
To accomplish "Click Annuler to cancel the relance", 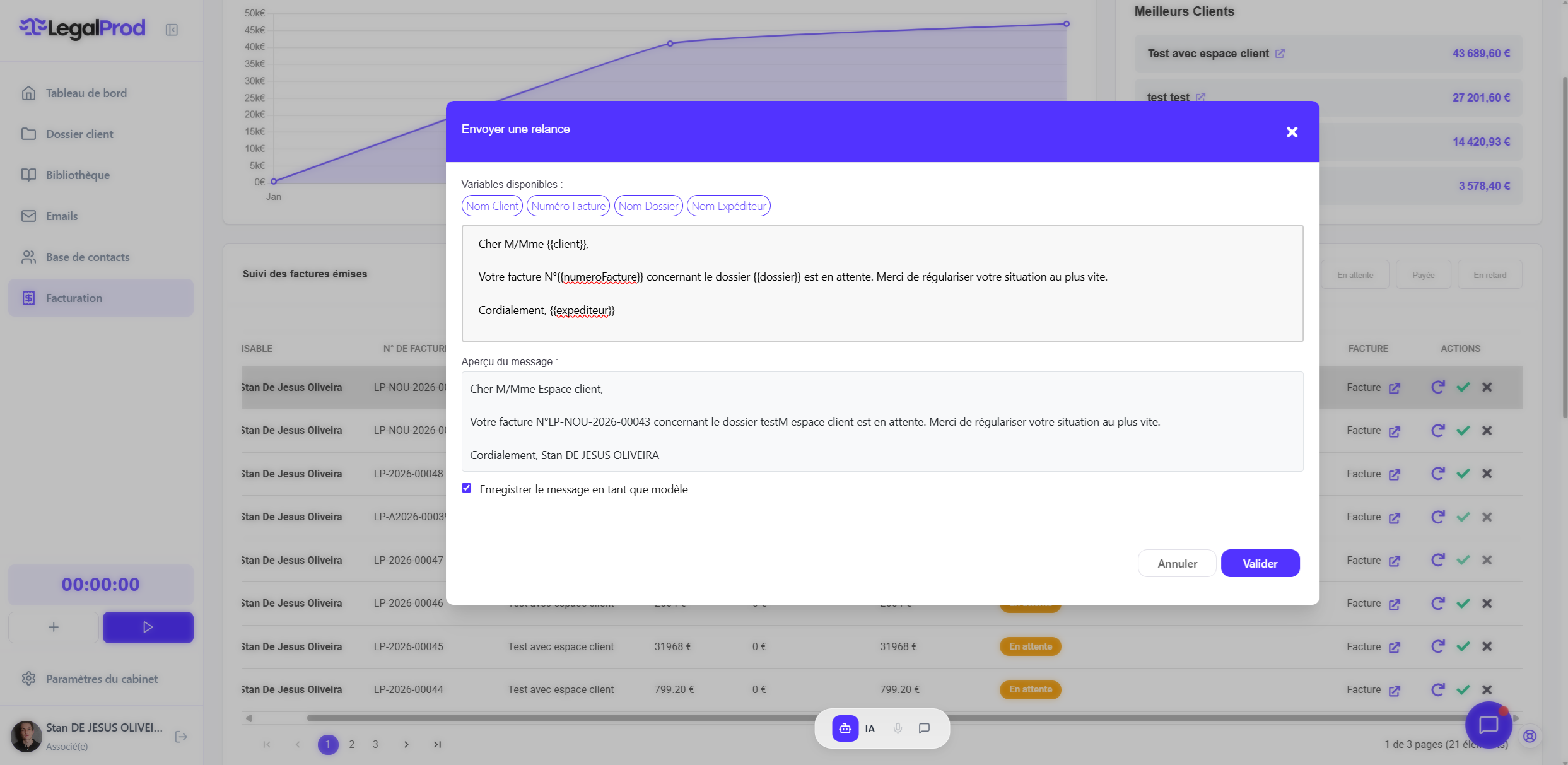I will pos(1177,563).
